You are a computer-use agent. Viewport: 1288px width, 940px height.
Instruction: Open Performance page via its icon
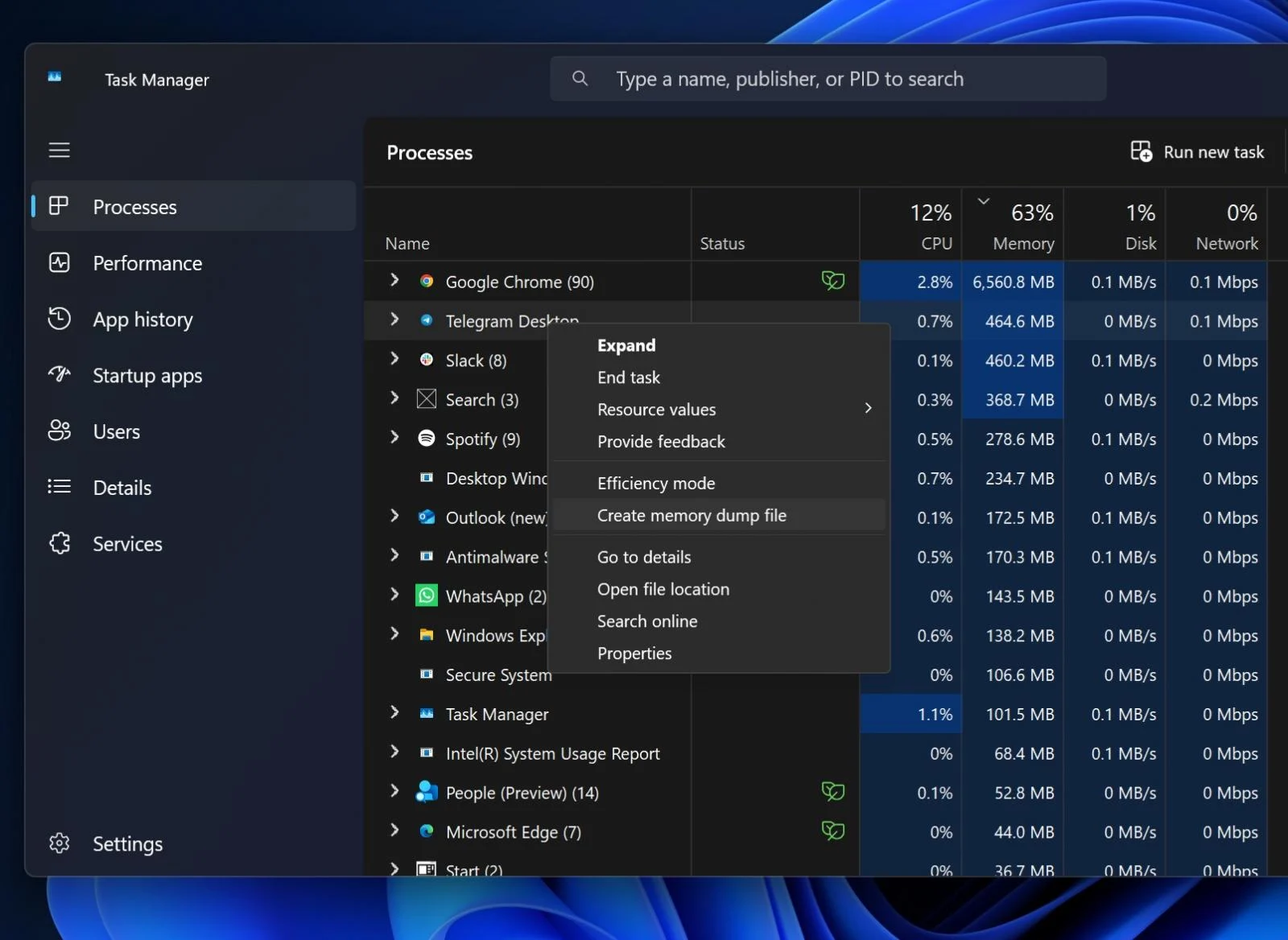click(x=59, y=262)
